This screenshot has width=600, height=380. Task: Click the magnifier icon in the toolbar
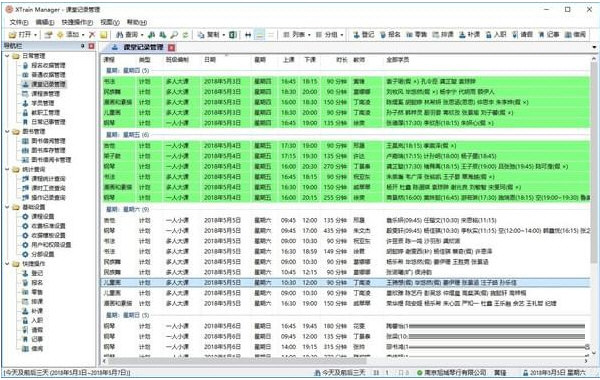click(174, 35)
